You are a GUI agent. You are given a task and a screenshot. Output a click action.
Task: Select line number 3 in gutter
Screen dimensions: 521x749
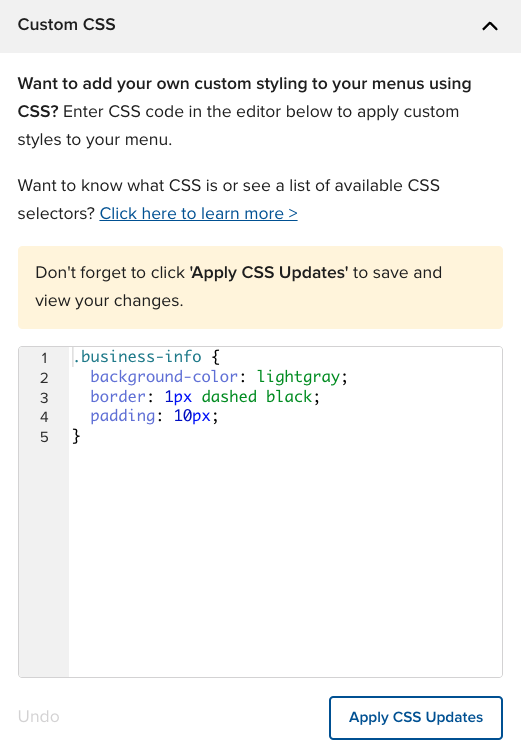click(44, 397)
